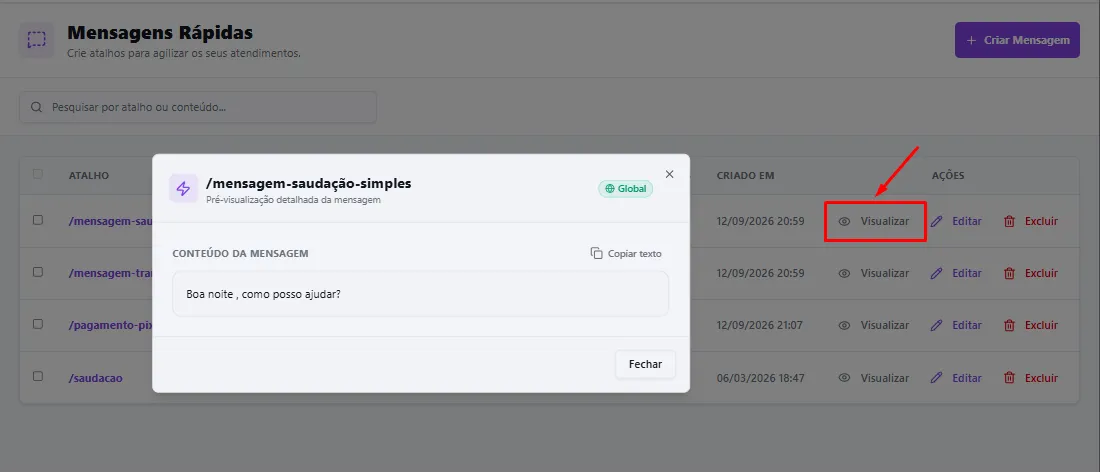This screenshot has height=472, width=1100.
Task: Toggle the select-all checkbox in the table header
Action: pyautogui.click(x=38, y=174)
